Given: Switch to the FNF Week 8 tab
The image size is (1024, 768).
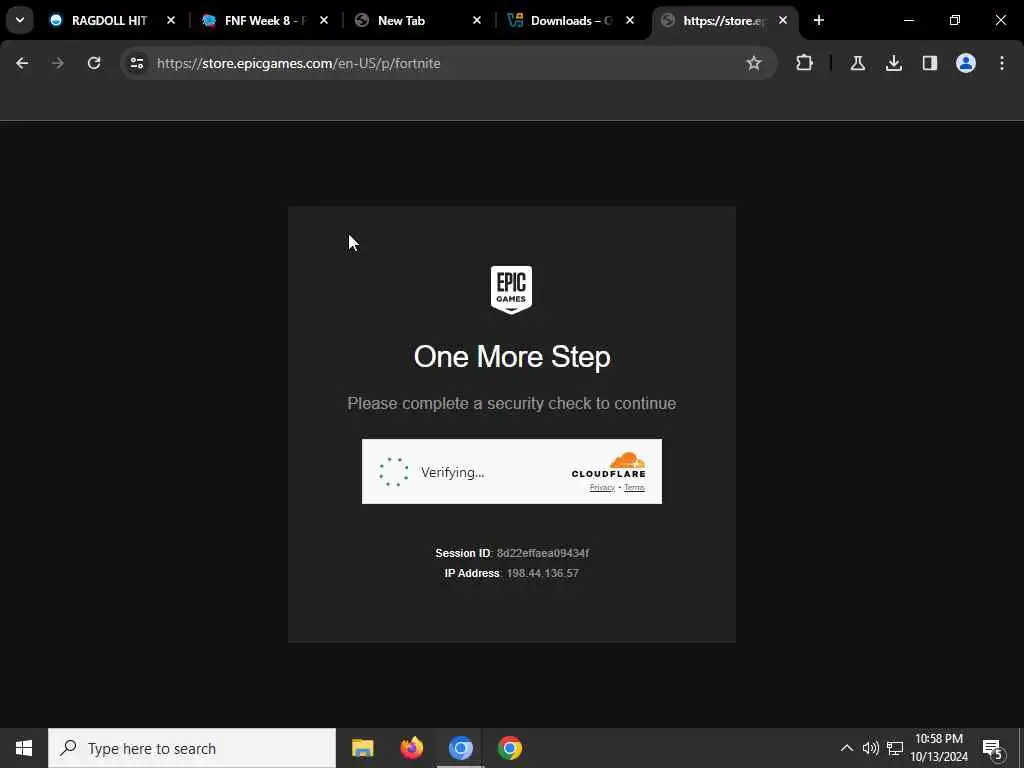Looking at the screenshot, I should [264, 20].
